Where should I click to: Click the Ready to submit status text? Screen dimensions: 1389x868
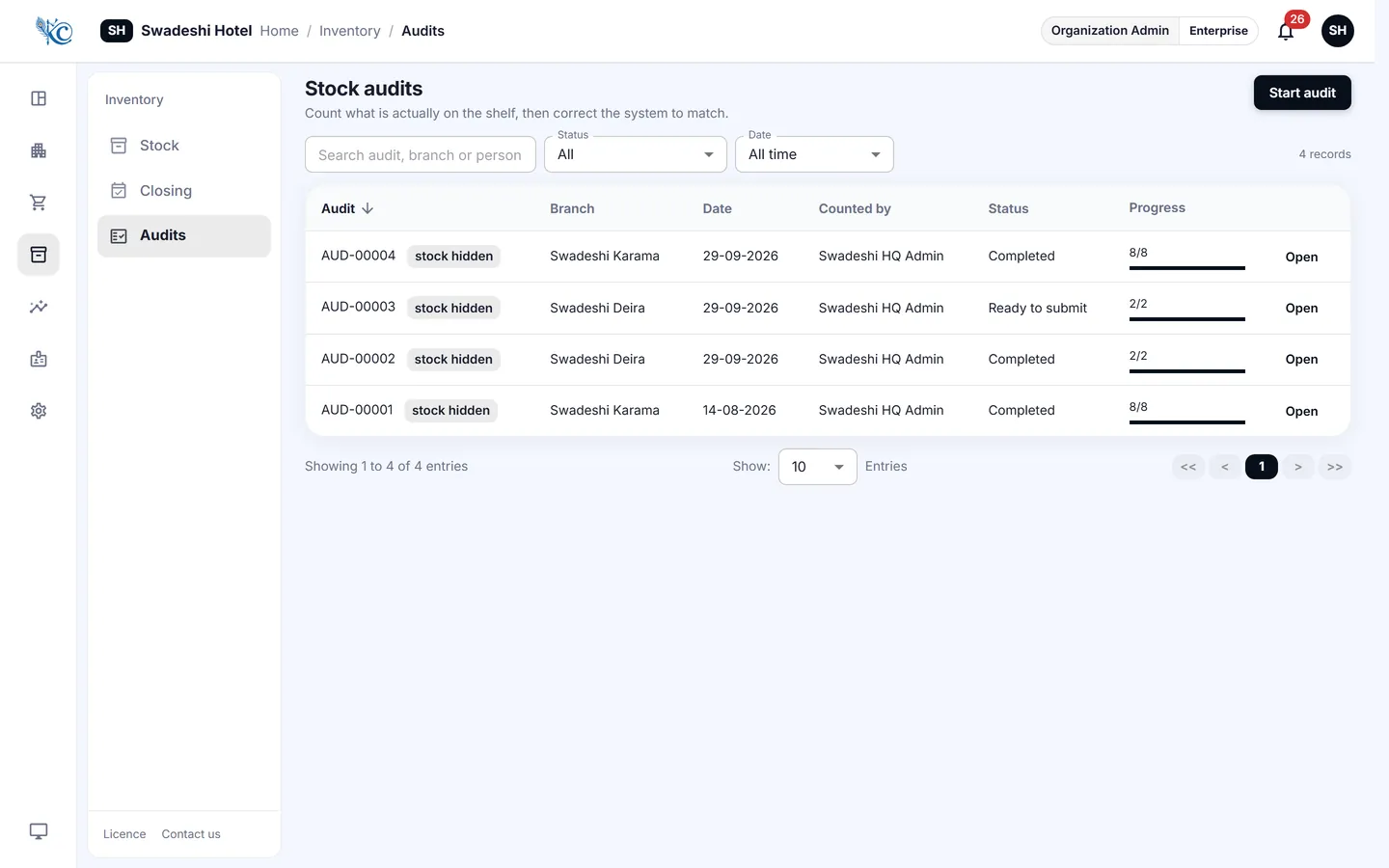coord(1038,308)
